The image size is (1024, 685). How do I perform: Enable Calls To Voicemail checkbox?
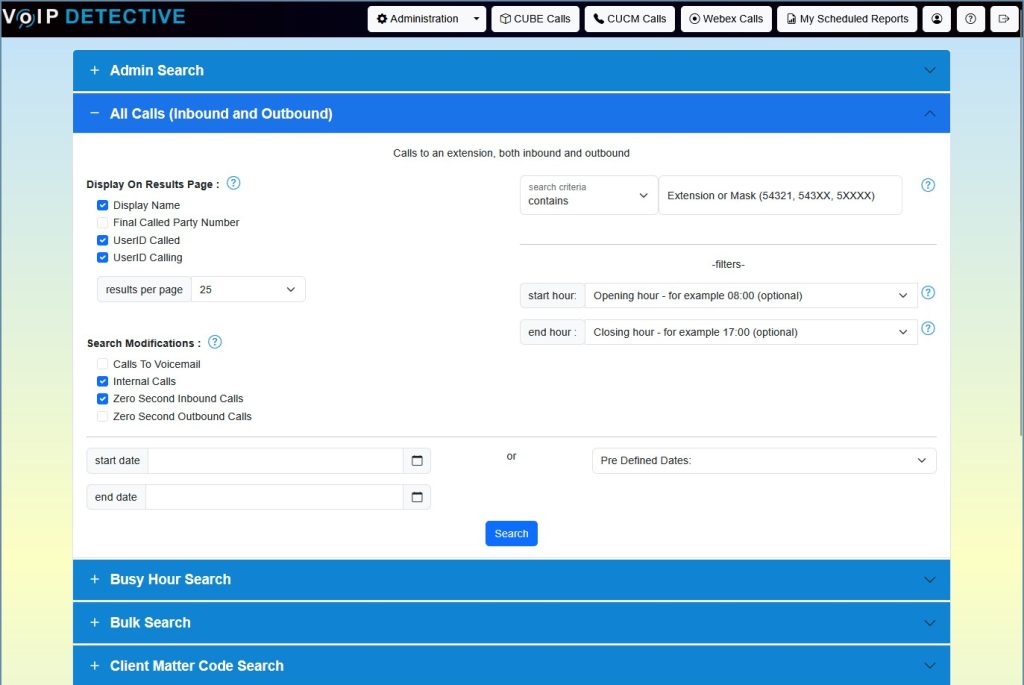[x=103, y=364]
